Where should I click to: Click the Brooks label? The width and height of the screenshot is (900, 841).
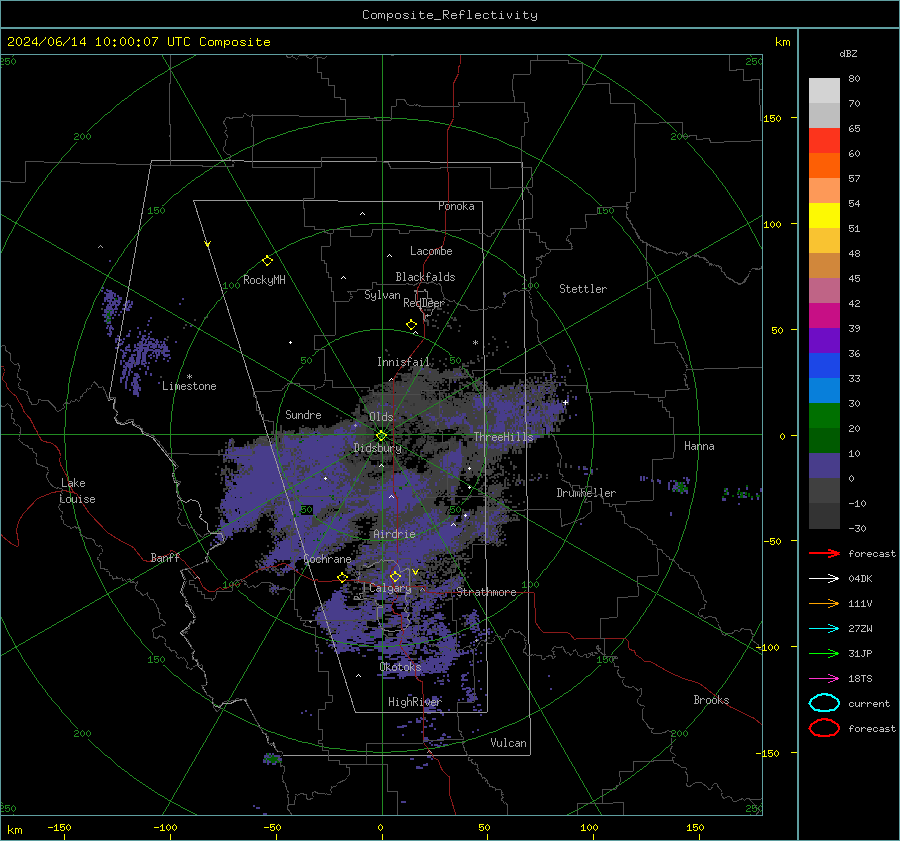pyautogui.click(x=711, y=700)
